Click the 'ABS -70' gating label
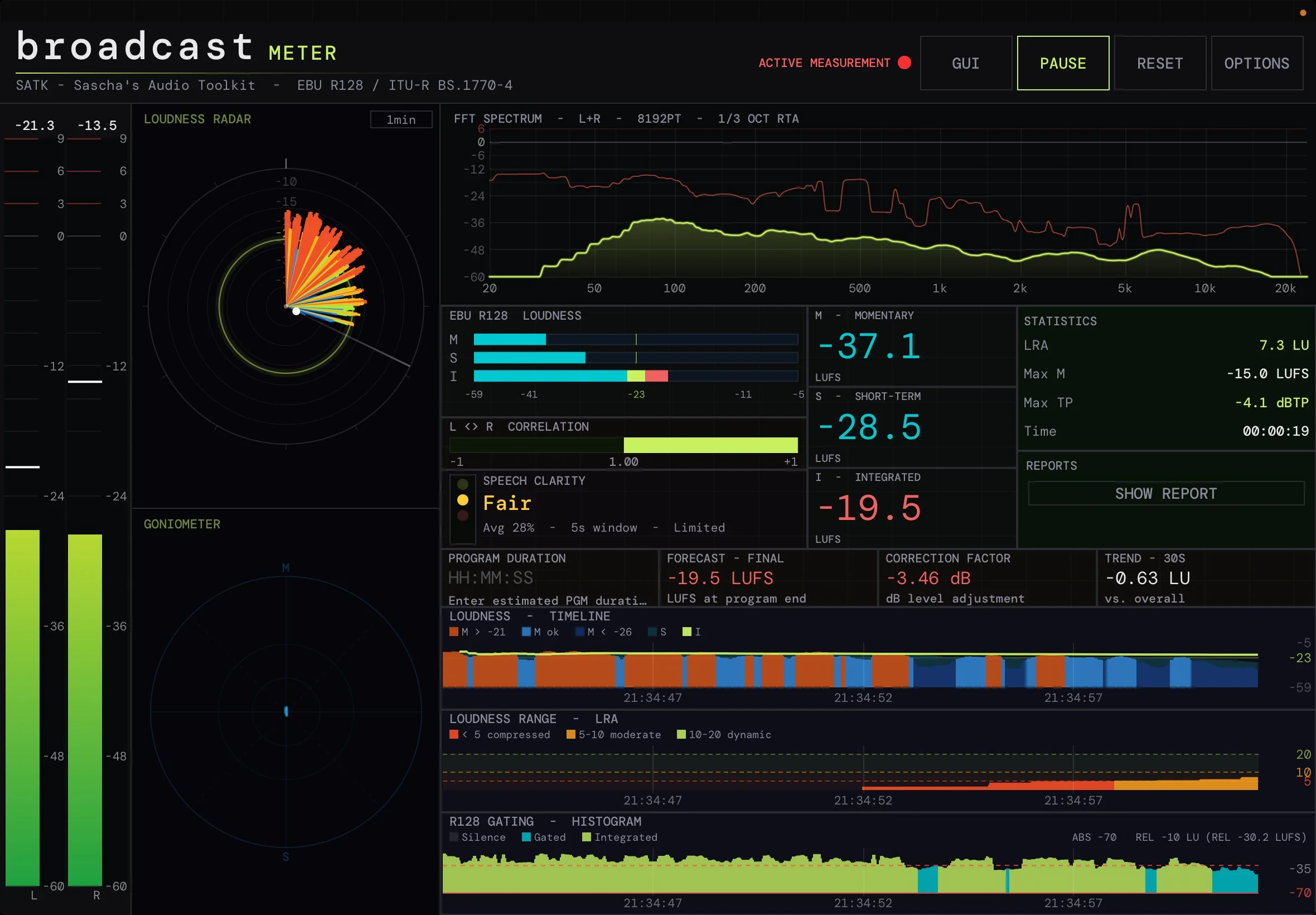 coord(1094,837)
